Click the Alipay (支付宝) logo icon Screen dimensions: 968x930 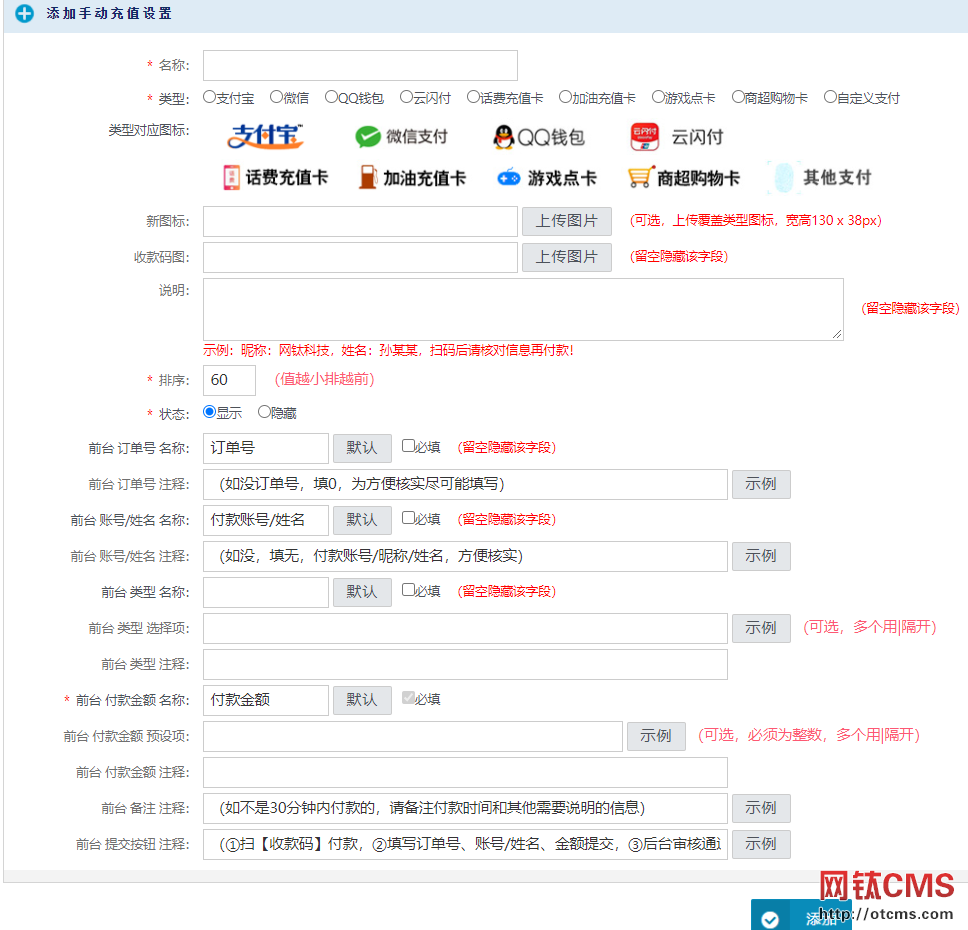point(265,136)
